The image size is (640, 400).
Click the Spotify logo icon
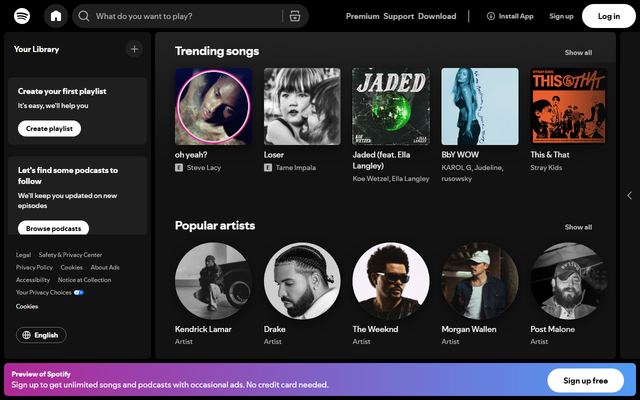(22, 16)
